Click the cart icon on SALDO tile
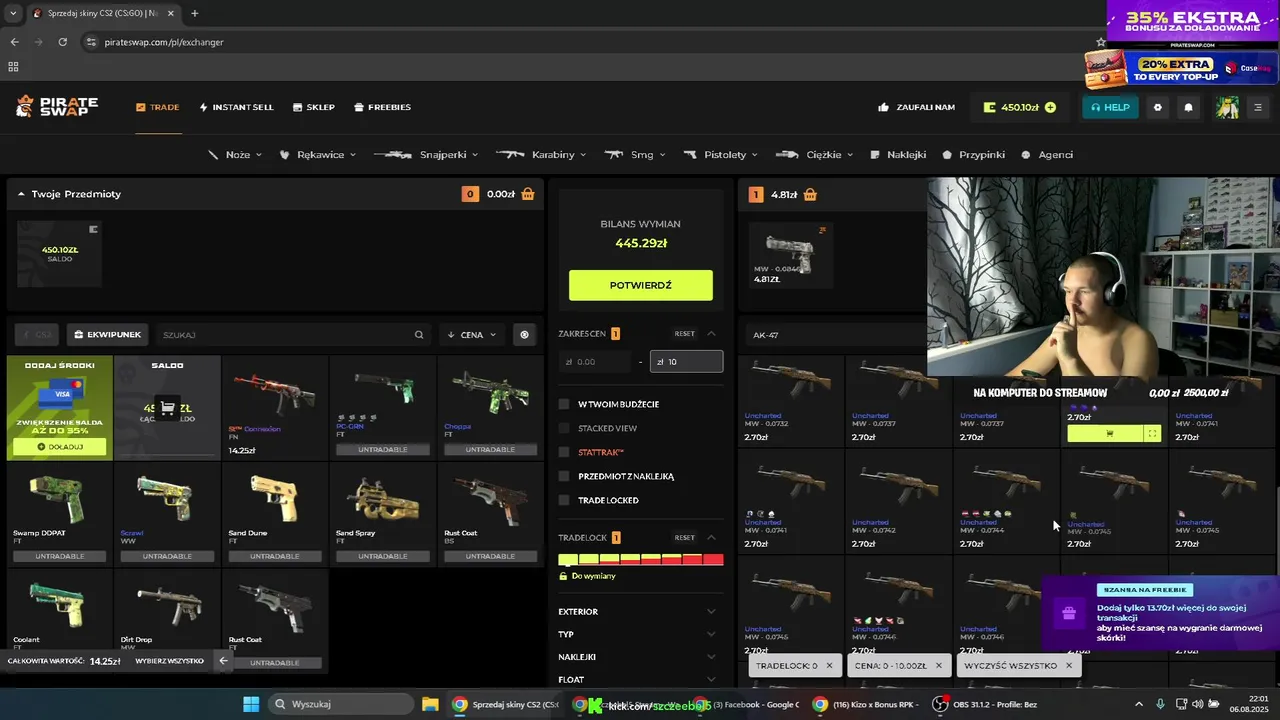The height and width of the screenshot is (720, 1280). [167, 408]
